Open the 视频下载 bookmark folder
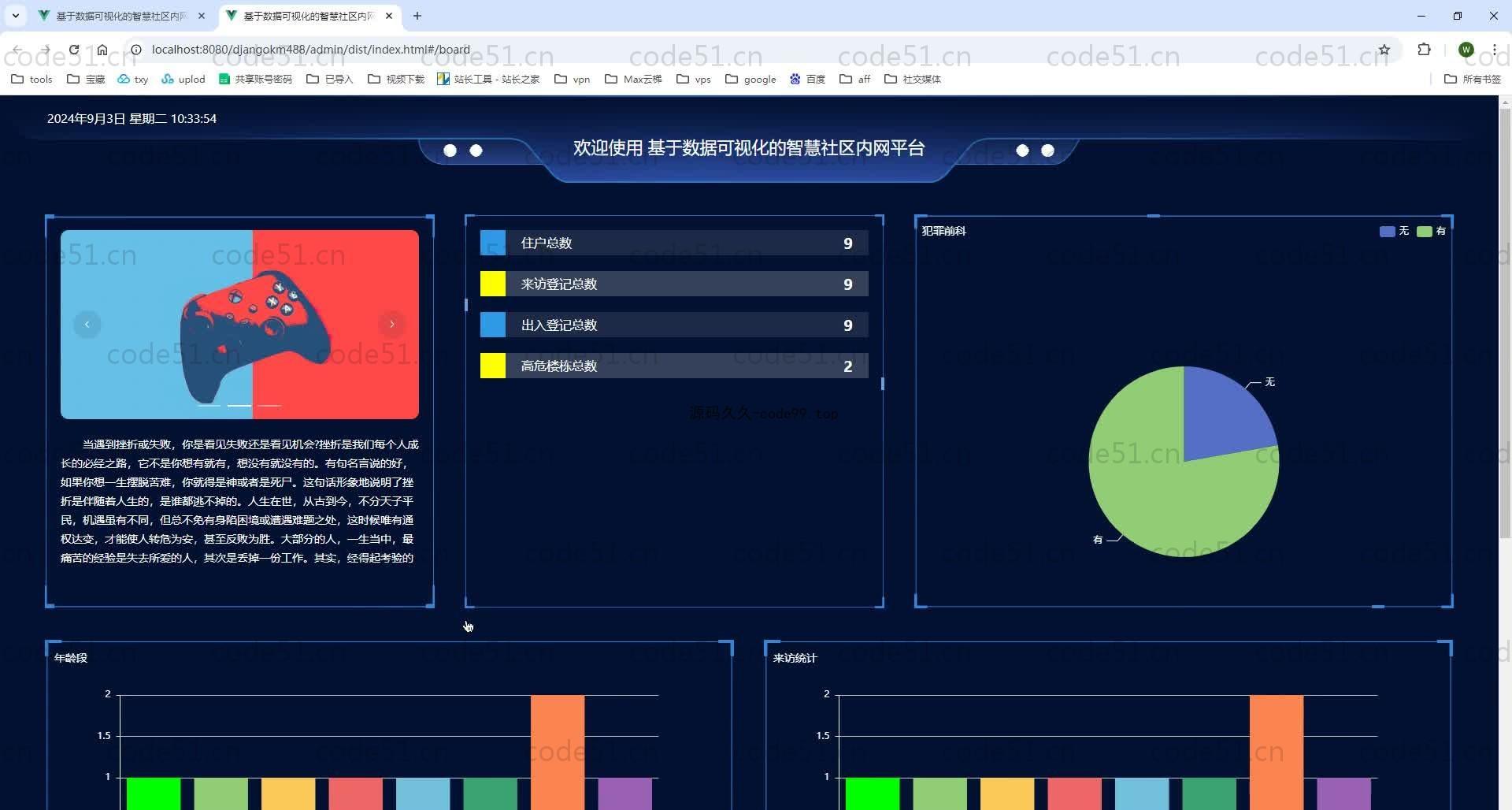This screenshot has height=810, width=1512. tap(396, 79)
